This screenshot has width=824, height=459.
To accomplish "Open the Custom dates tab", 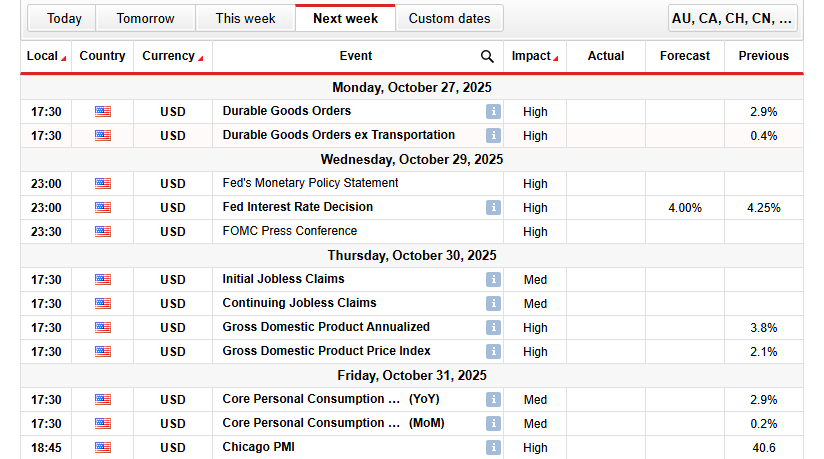I will [449, 18].
